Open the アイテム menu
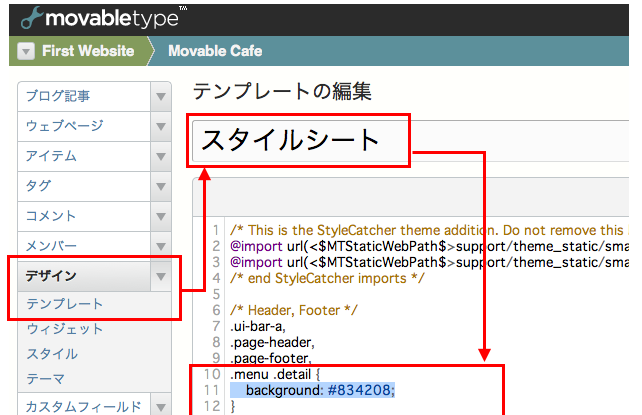 tap(84, 156)
